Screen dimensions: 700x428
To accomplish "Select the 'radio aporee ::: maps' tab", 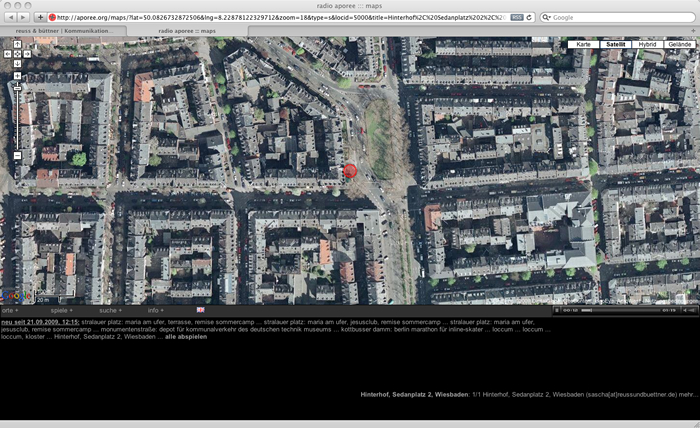I will (x=187, y=31).
